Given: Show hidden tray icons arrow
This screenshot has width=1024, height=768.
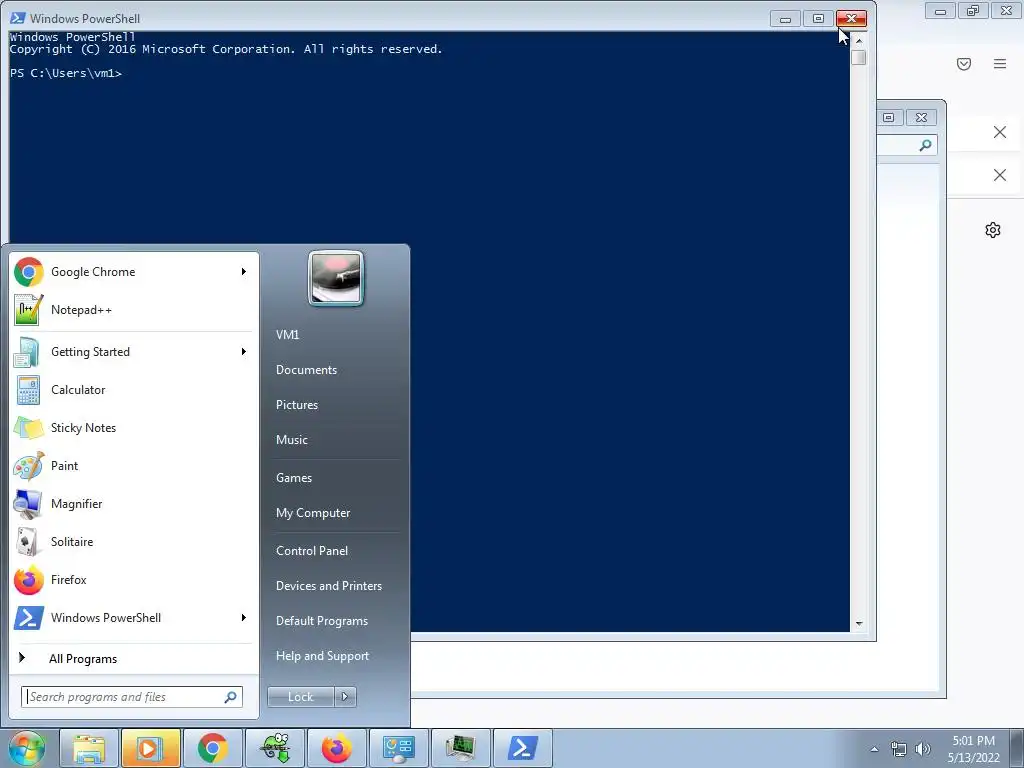Looking at the screenshot, I should coord(874,749).
